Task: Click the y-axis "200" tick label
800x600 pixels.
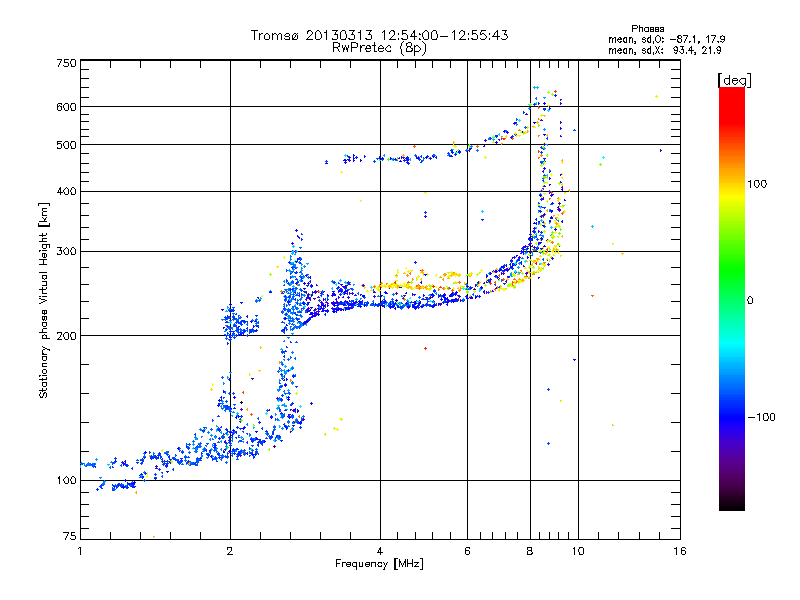Action: tap(66, 336)
